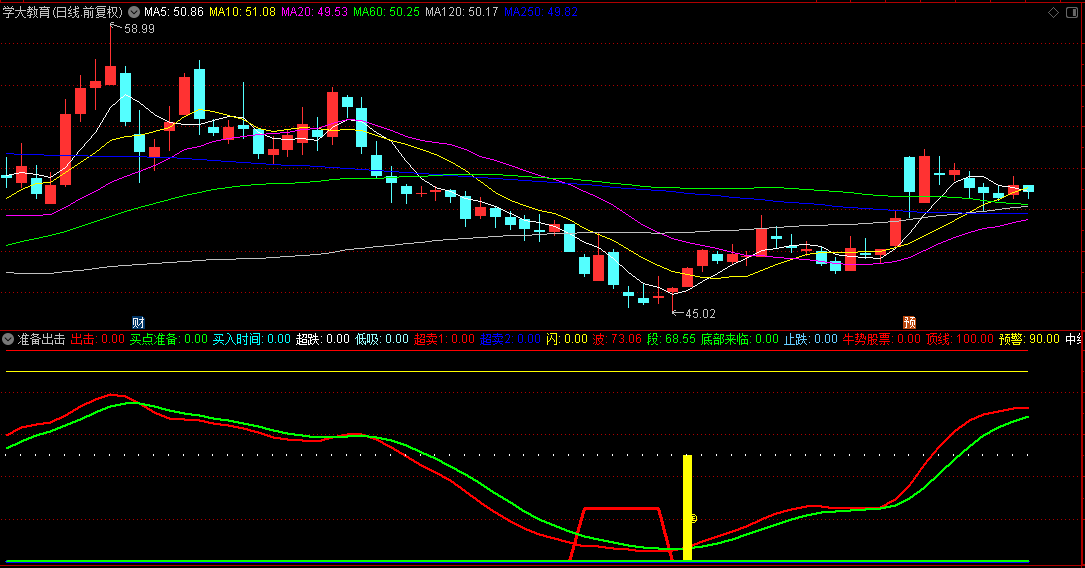Screen dimensions: 1085x568
Task: Click the 牛势股票: 0.00 value
Action: [882, 339]
